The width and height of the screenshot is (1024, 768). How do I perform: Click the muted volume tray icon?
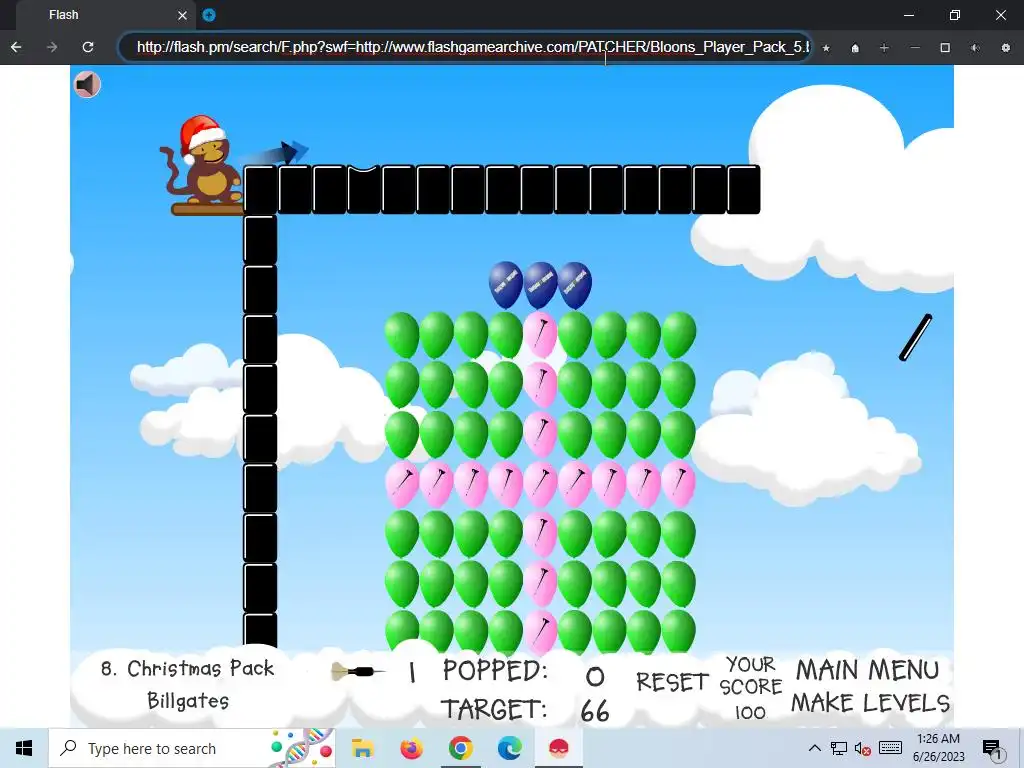click(x=863, y=748)
